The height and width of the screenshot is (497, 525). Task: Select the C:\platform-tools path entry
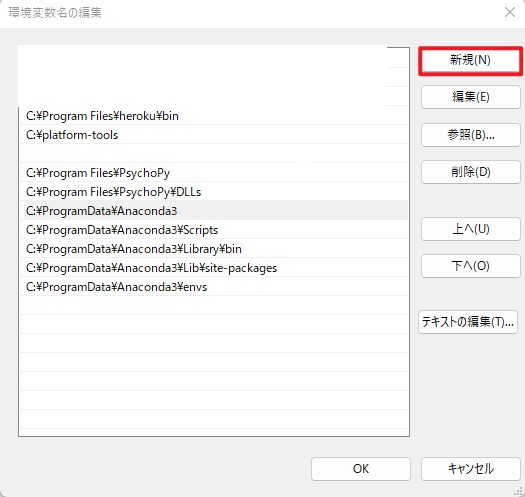214,135
